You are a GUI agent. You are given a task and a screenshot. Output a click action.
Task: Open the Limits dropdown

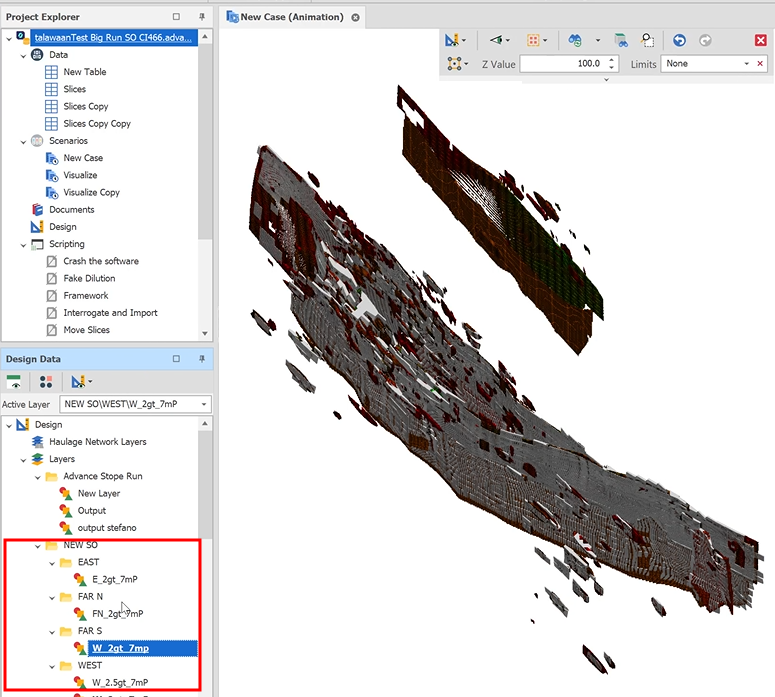coord(746,64)
